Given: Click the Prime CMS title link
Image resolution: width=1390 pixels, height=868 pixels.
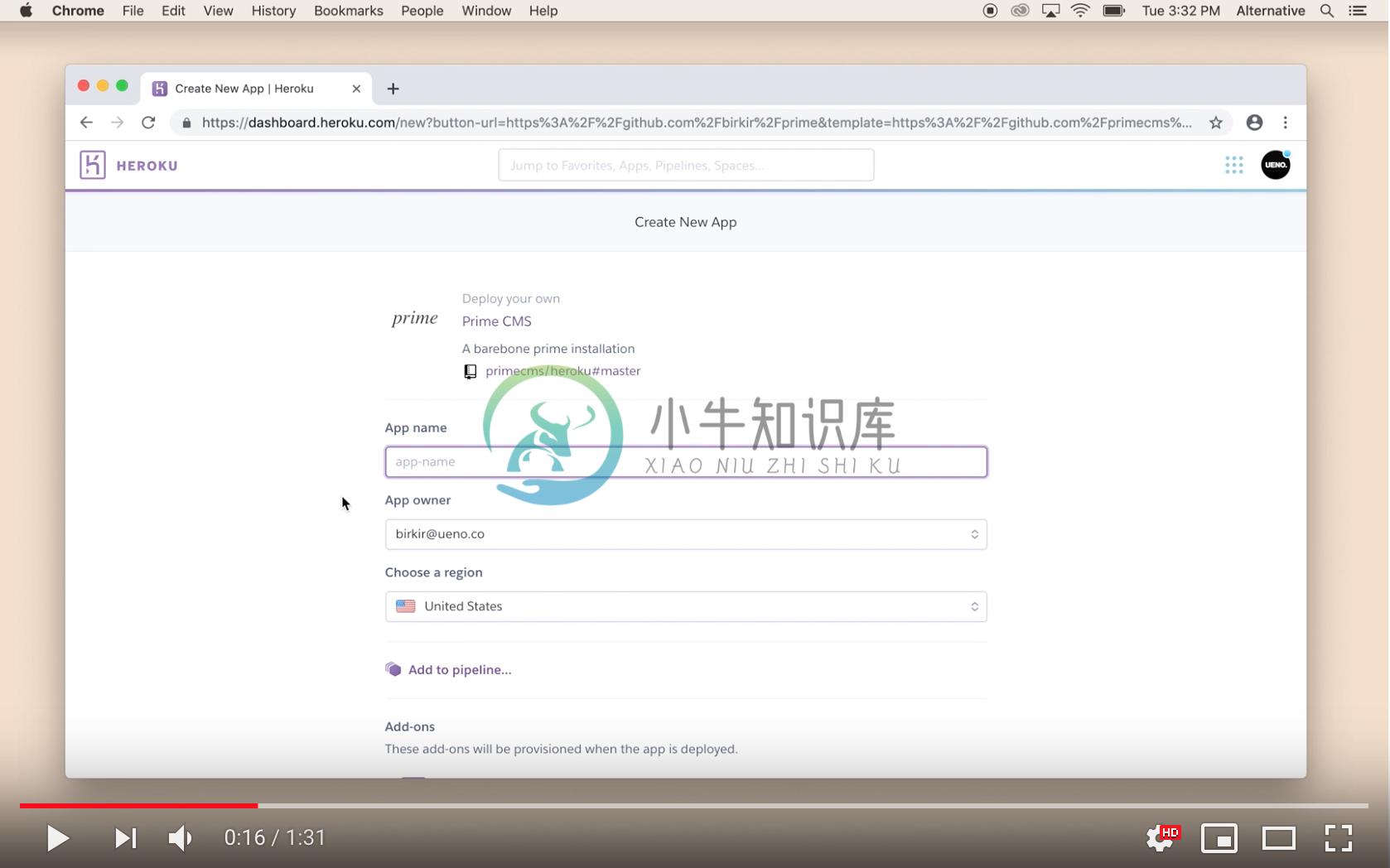Looking at the screenshot, I should [497, 321].
